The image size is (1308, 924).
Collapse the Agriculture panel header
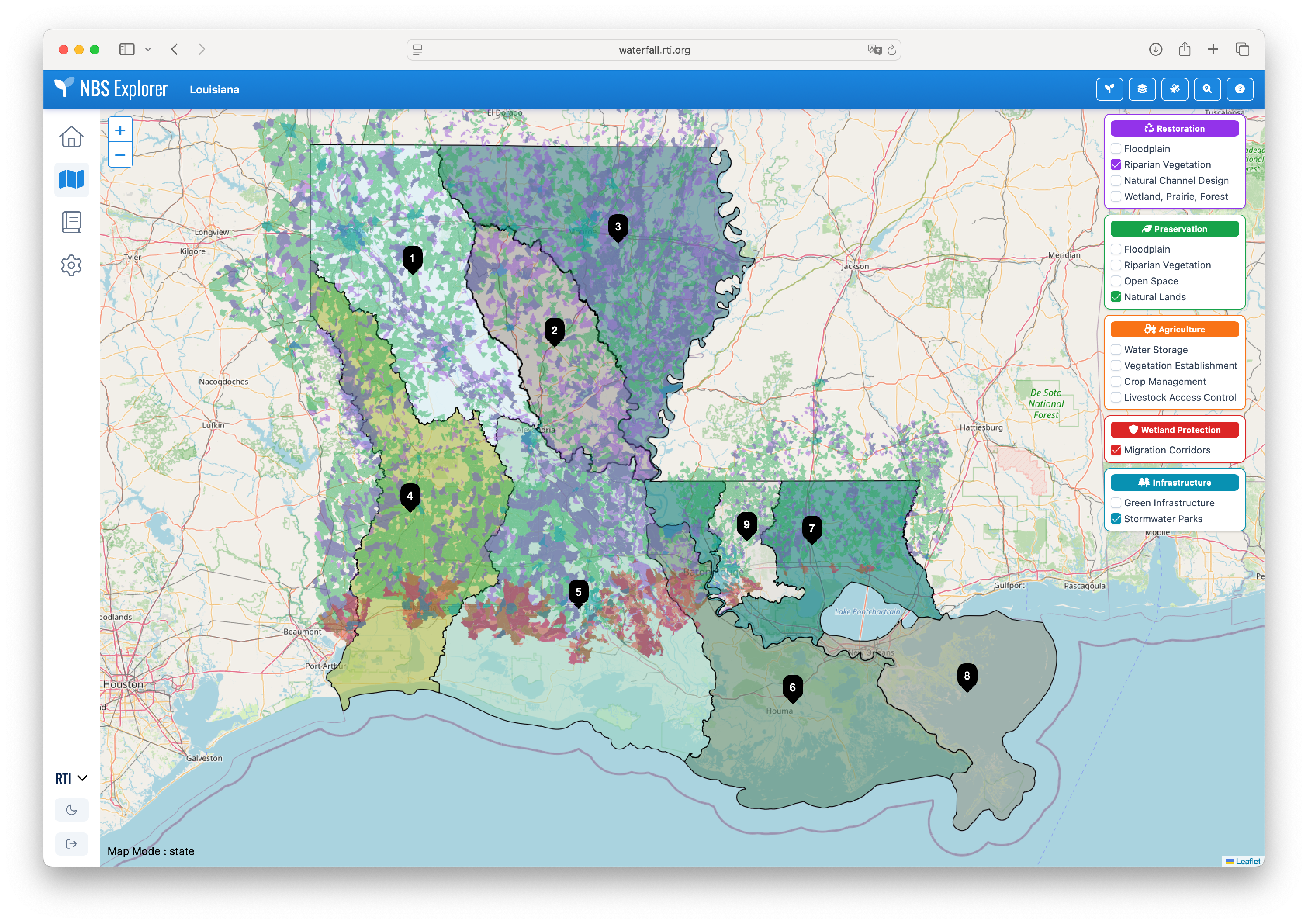[x=1175, y=329]
